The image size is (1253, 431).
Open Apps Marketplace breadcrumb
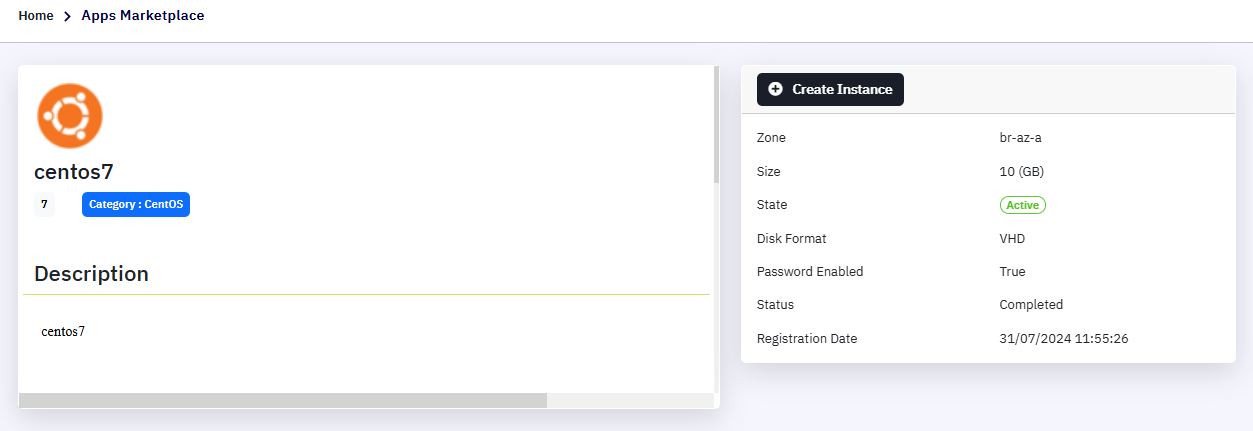(x=143, y=16)
